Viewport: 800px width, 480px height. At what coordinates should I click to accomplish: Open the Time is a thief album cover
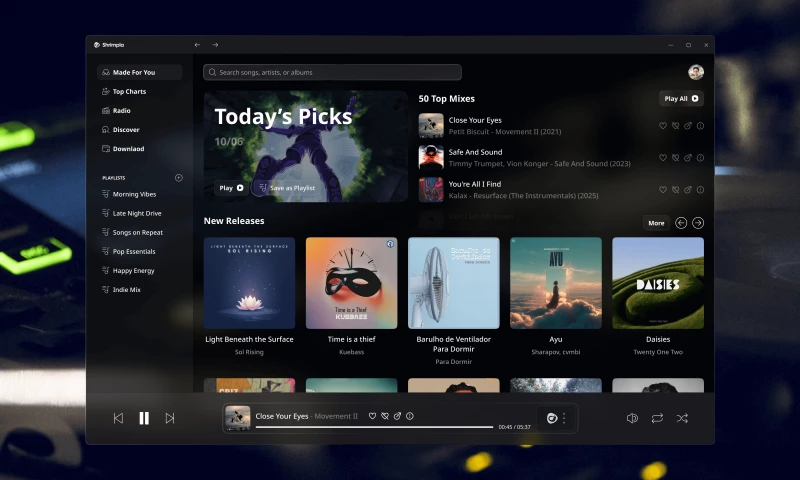(x=352, y=283)
